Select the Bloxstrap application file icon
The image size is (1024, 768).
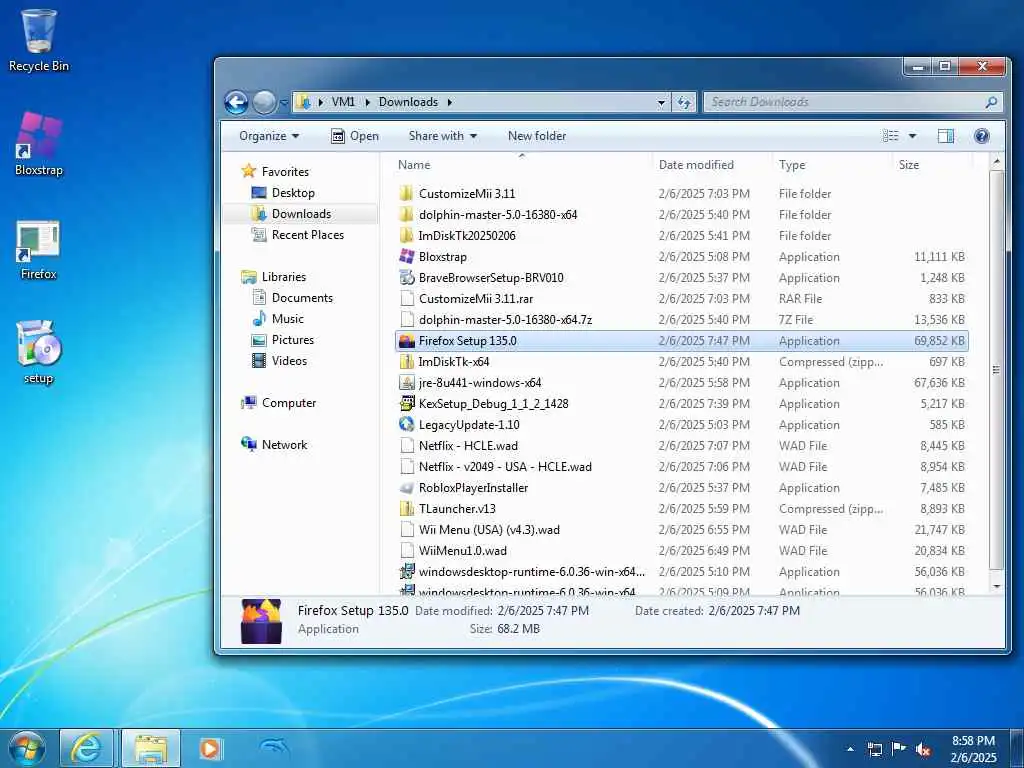(x=407, y=257)
